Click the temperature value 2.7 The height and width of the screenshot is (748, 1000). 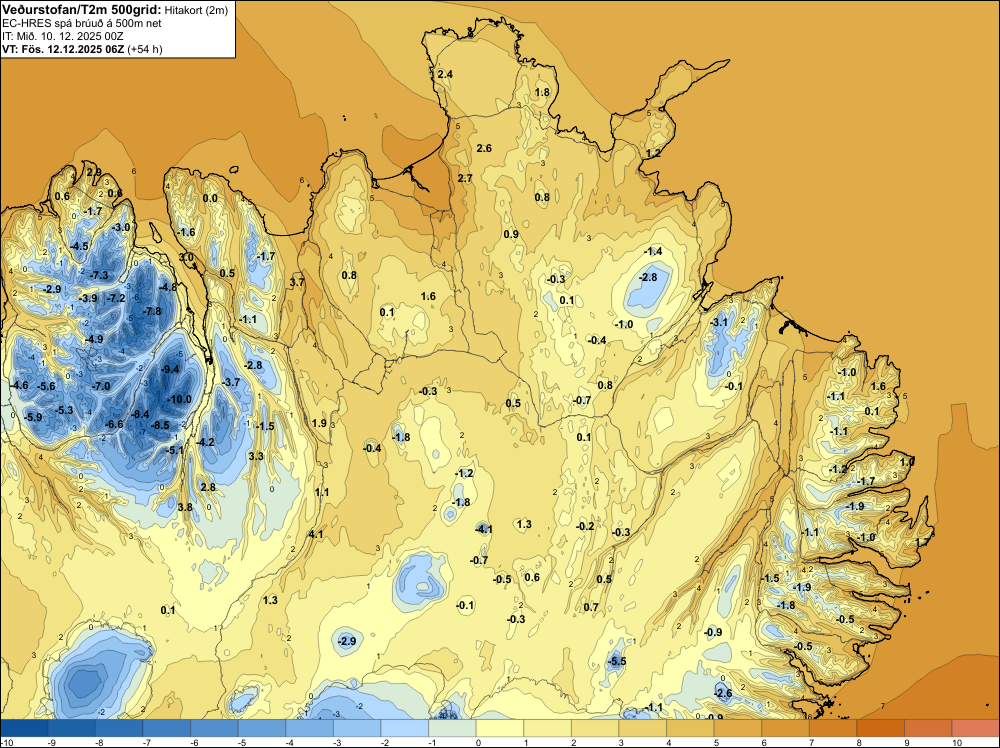[x=465, y=178]
